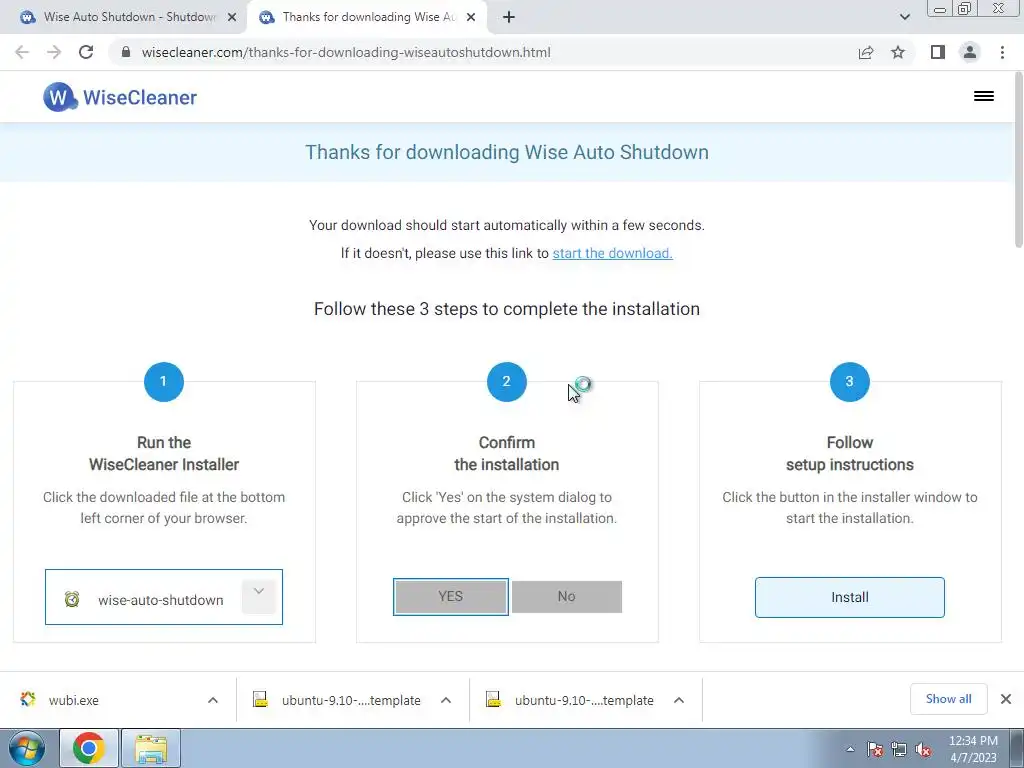Click the Install button
The image size is (1024, 768).
(x=850, y=597)
